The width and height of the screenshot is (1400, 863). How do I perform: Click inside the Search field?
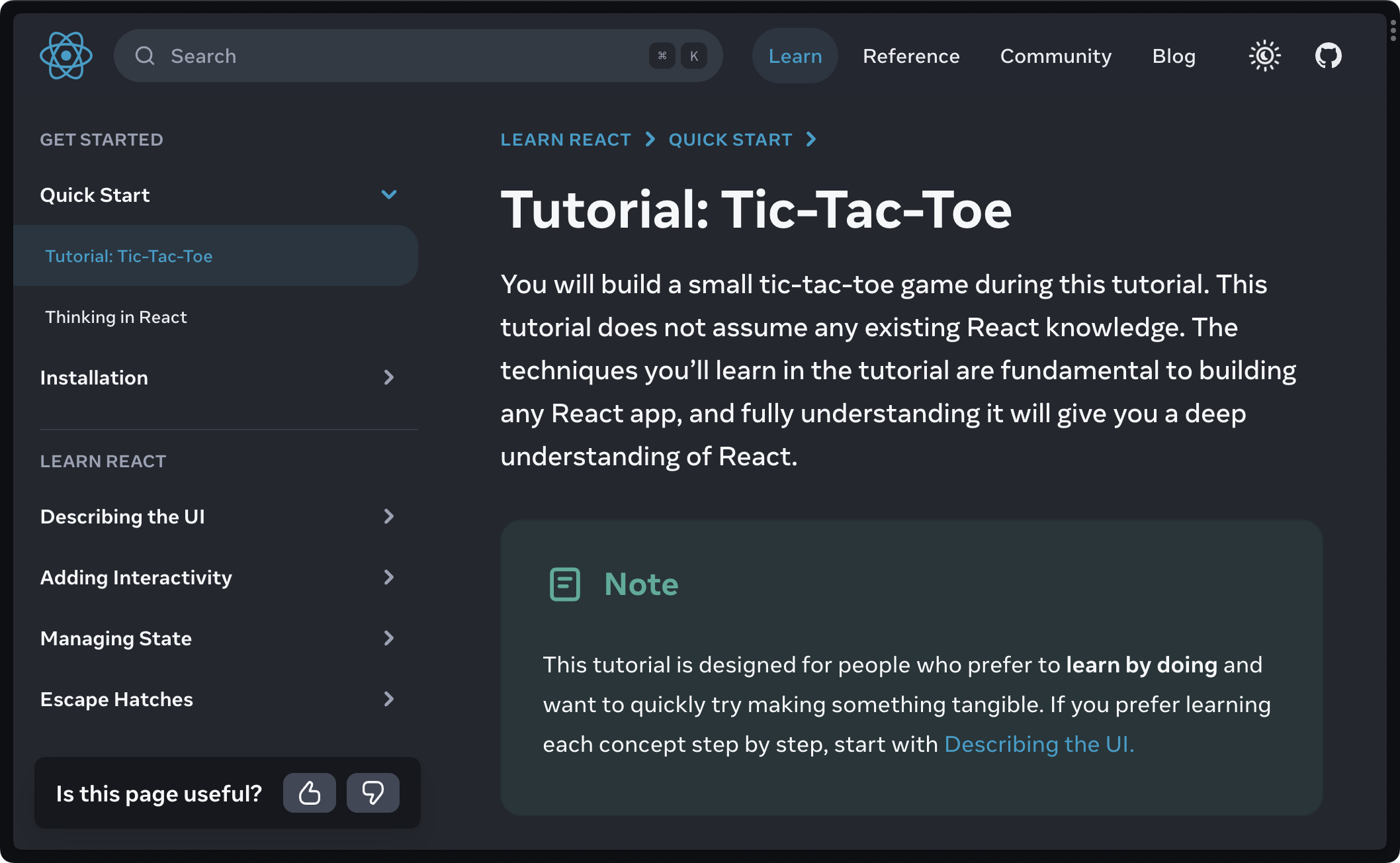point(331,56)
